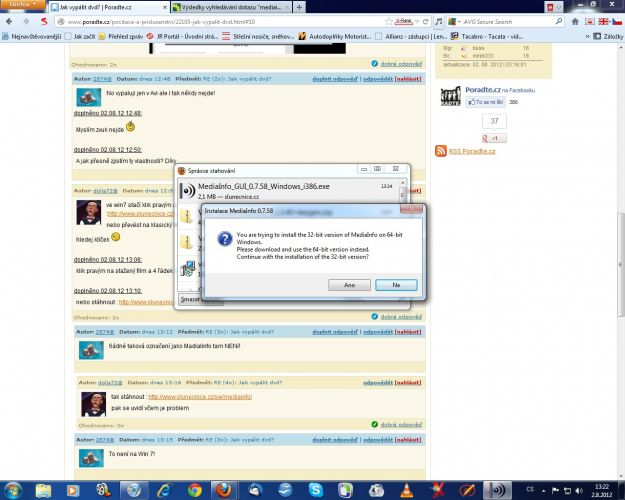Open the Nejnavštěvovanější bookmark
The image size is (625, 500).
pyautogui.click(x=32, y=36)
